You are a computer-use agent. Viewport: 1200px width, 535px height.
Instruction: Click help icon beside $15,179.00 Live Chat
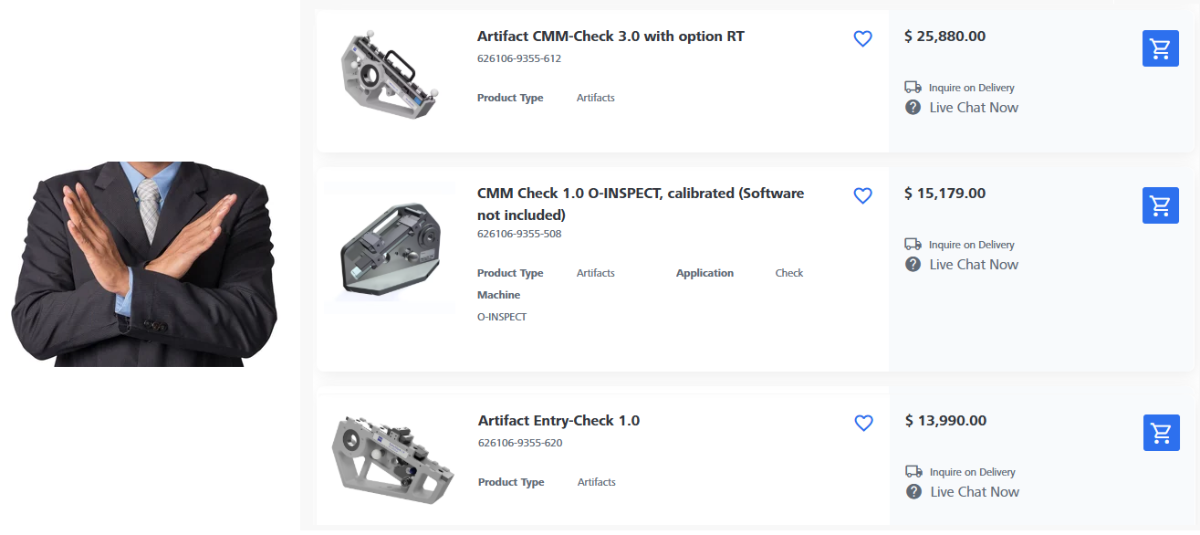coord(913,264)
